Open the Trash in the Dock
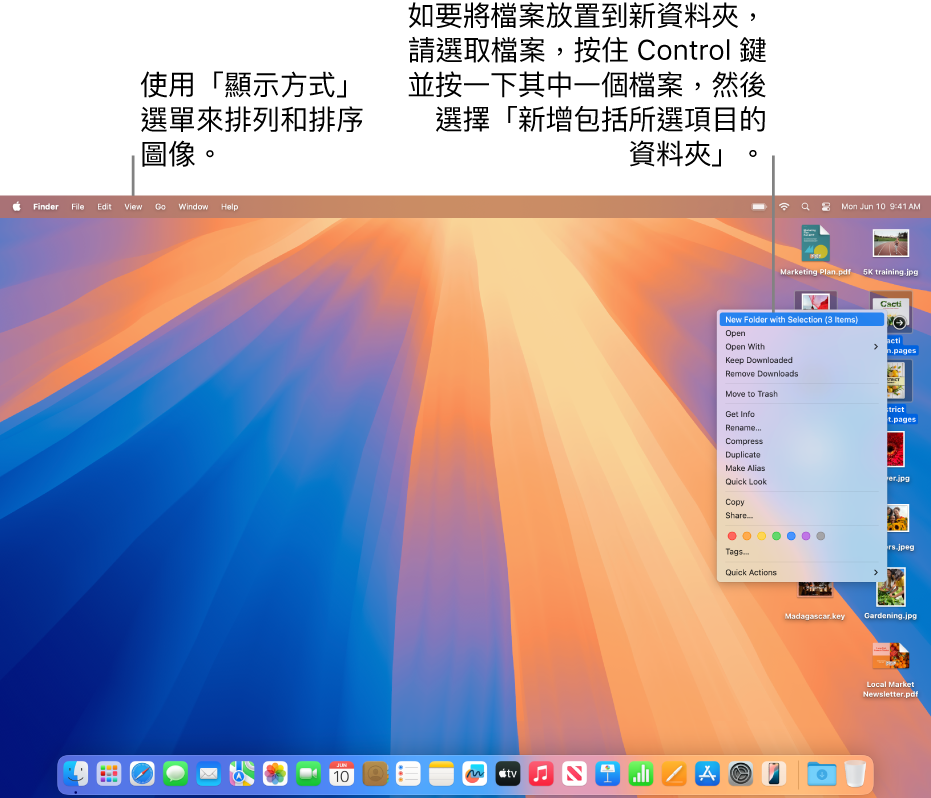The height and width of the screenshot is (798, 931). pyautogui.click(x=855, y=774)
